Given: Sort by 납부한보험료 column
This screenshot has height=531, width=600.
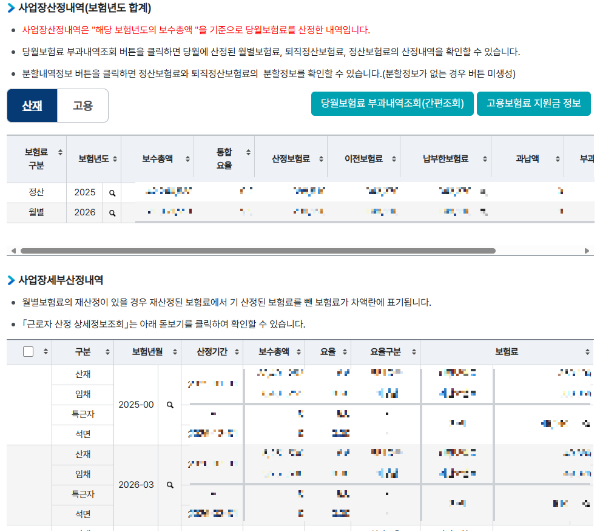Looking at the screenshot, I should [485, 159].
